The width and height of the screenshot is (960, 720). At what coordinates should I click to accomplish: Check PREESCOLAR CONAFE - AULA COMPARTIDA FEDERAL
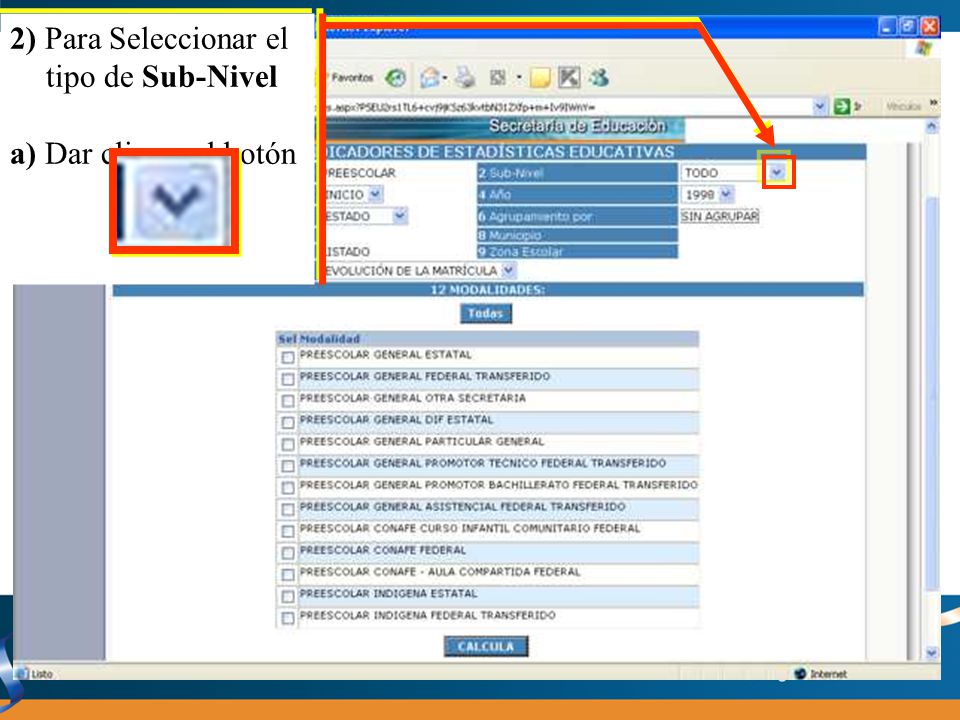click(x=288, y=575)
